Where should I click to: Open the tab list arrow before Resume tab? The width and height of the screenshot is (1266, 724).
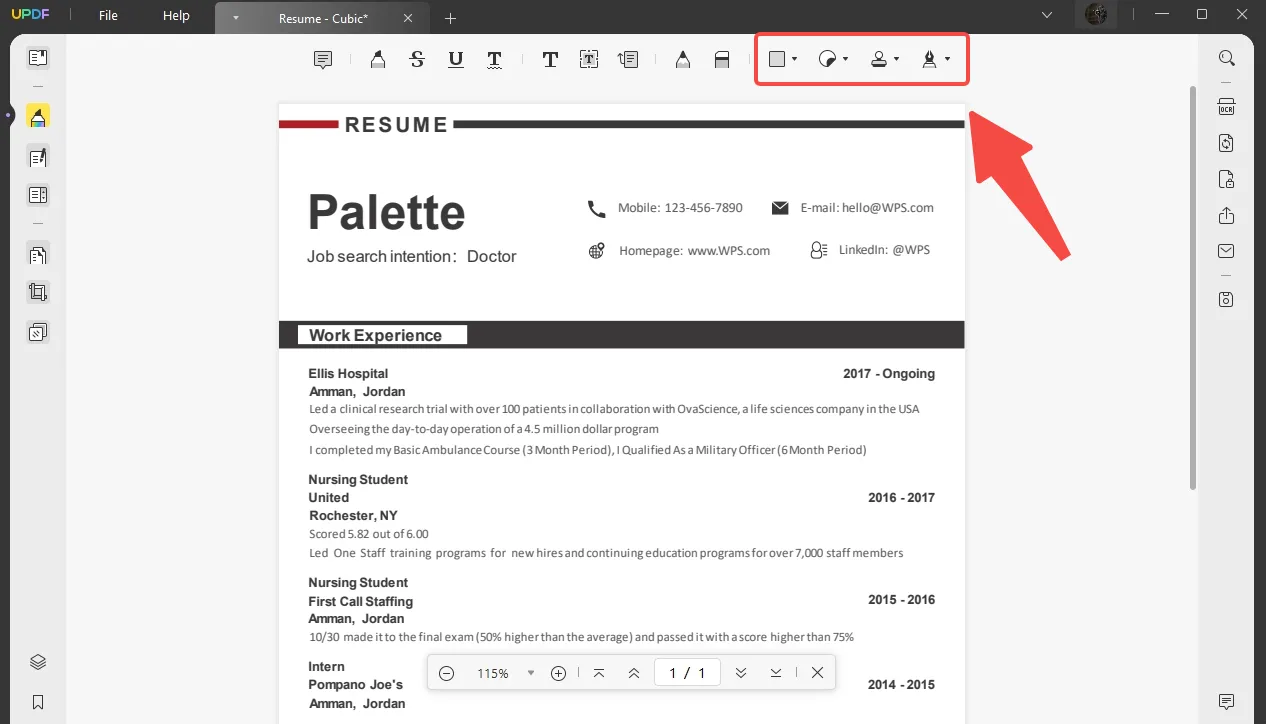click(235, 18)
